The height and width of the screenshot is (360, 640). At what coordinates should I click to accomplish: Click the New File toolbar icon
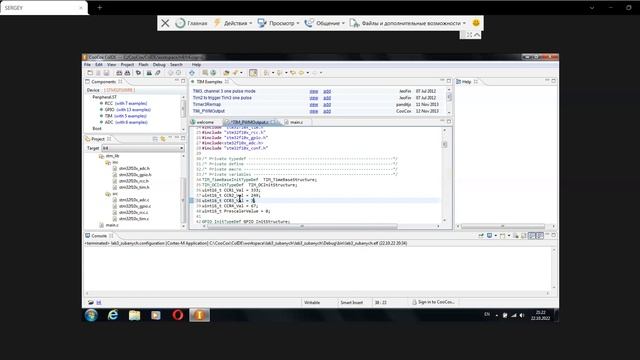(x=90, y=73)
